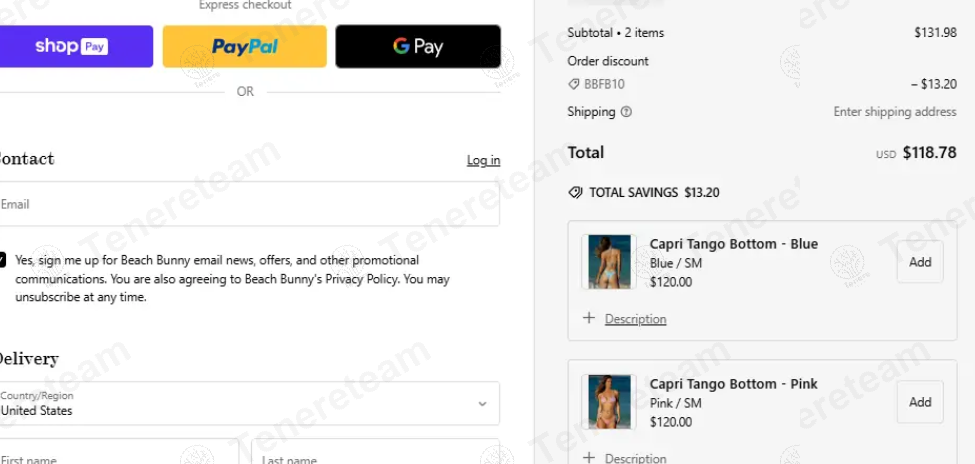Check out with Google Pay
The width and height of the screenshot is (975, 464).
[418, 47]
